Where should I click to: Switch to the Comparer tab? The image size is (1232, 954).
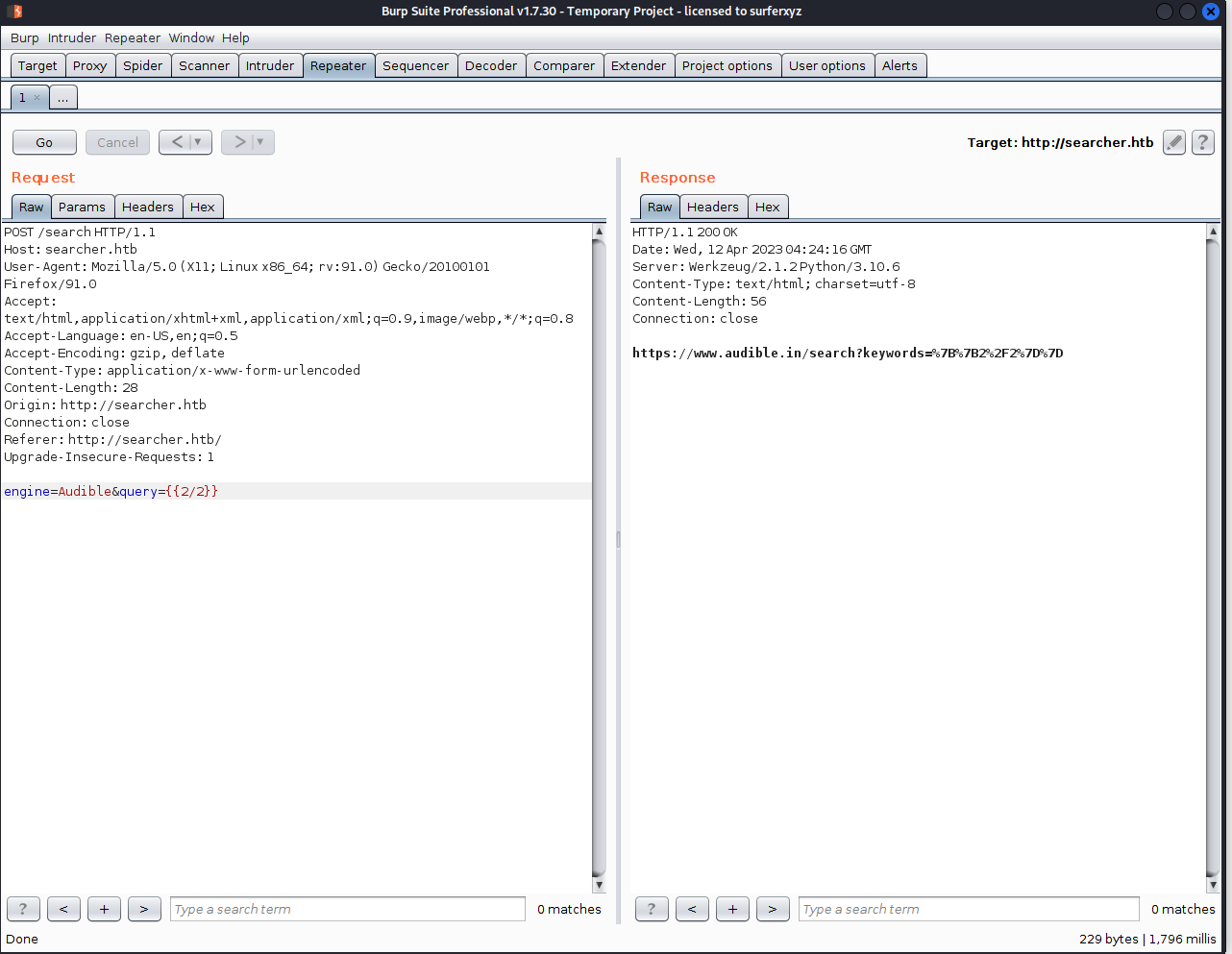click(x=564, y=65)
